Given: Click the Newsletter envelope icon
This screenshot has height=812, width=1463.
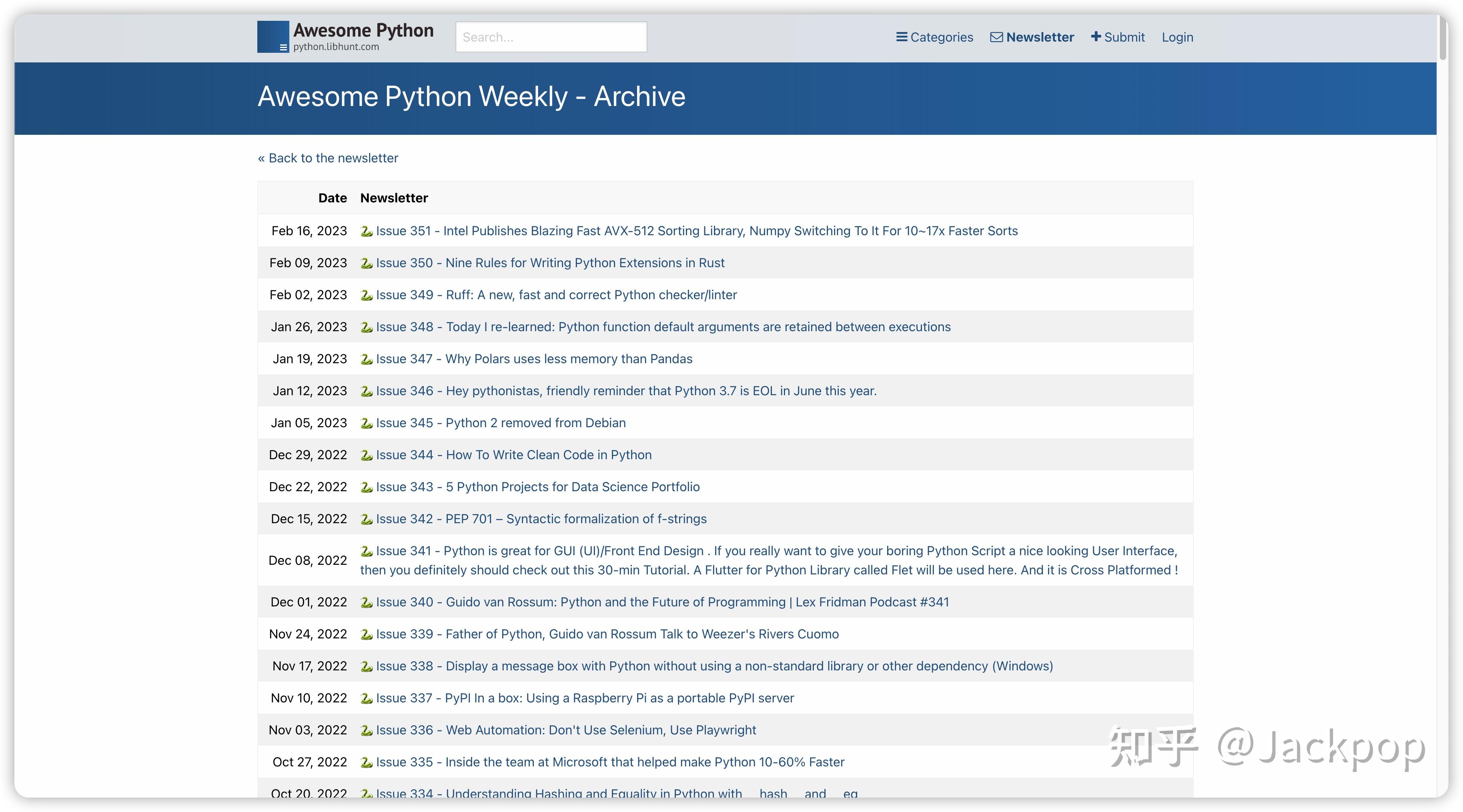Looking at the screenshot, I should coord(996,37).
